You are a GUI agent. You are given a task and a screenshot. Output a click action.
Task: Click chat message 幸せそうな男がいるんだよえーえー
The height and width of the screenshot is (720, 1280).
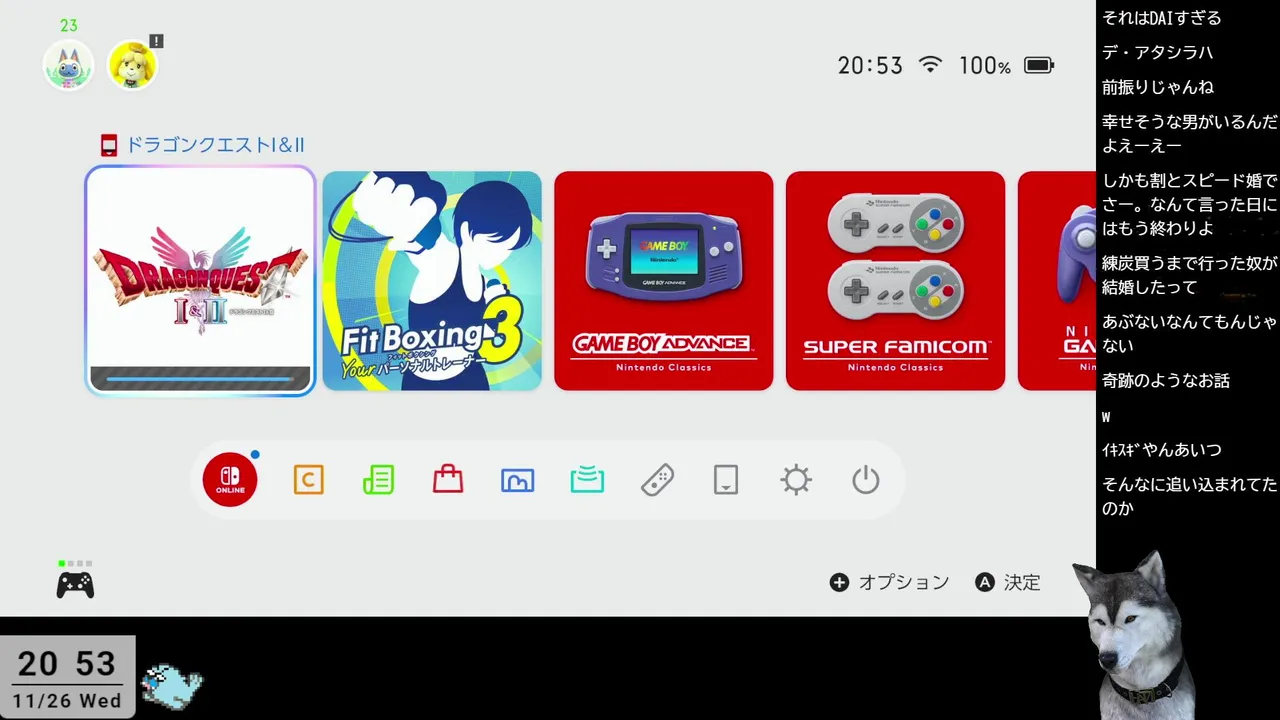pos(1189,133)
